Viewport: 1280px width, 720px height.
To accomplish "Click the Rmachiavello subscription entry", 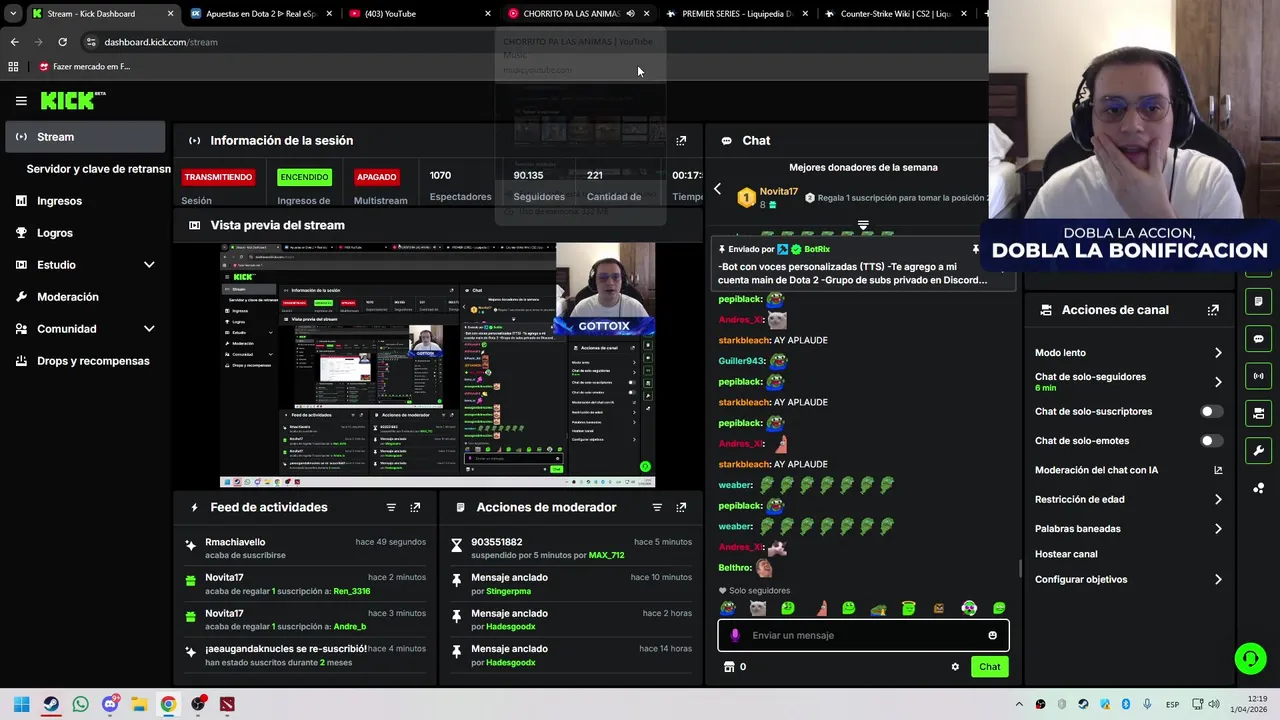I will tap(306, 548).
